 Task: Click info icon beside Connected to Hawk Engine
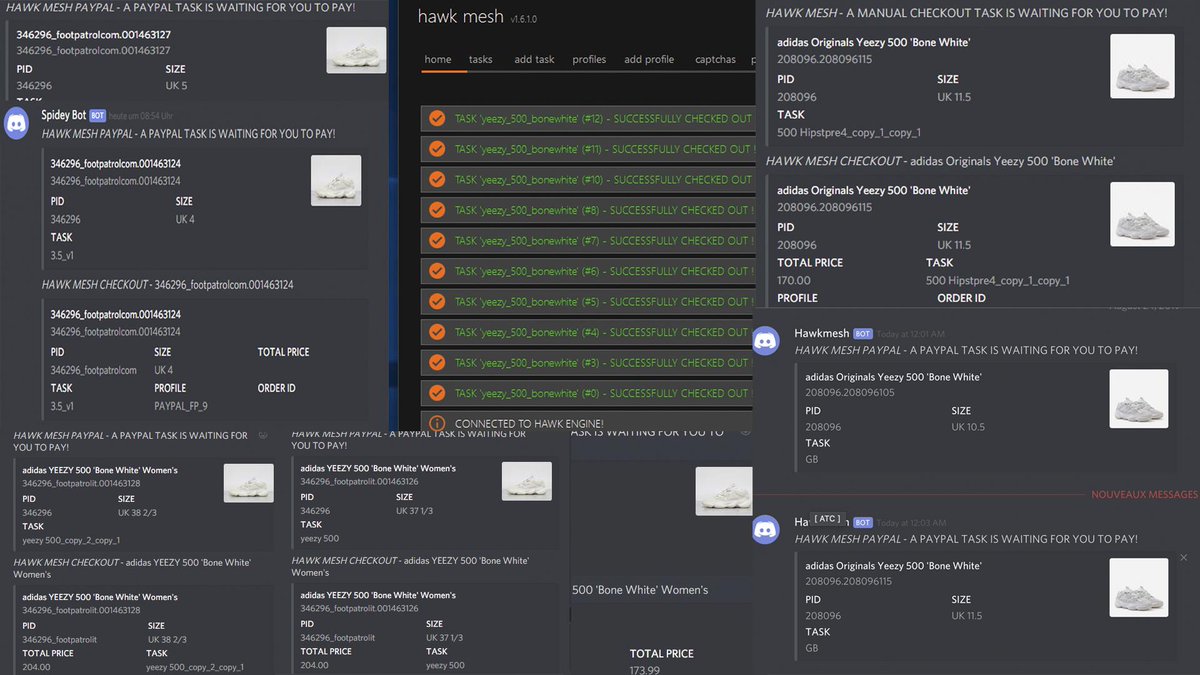pos(437,423)
